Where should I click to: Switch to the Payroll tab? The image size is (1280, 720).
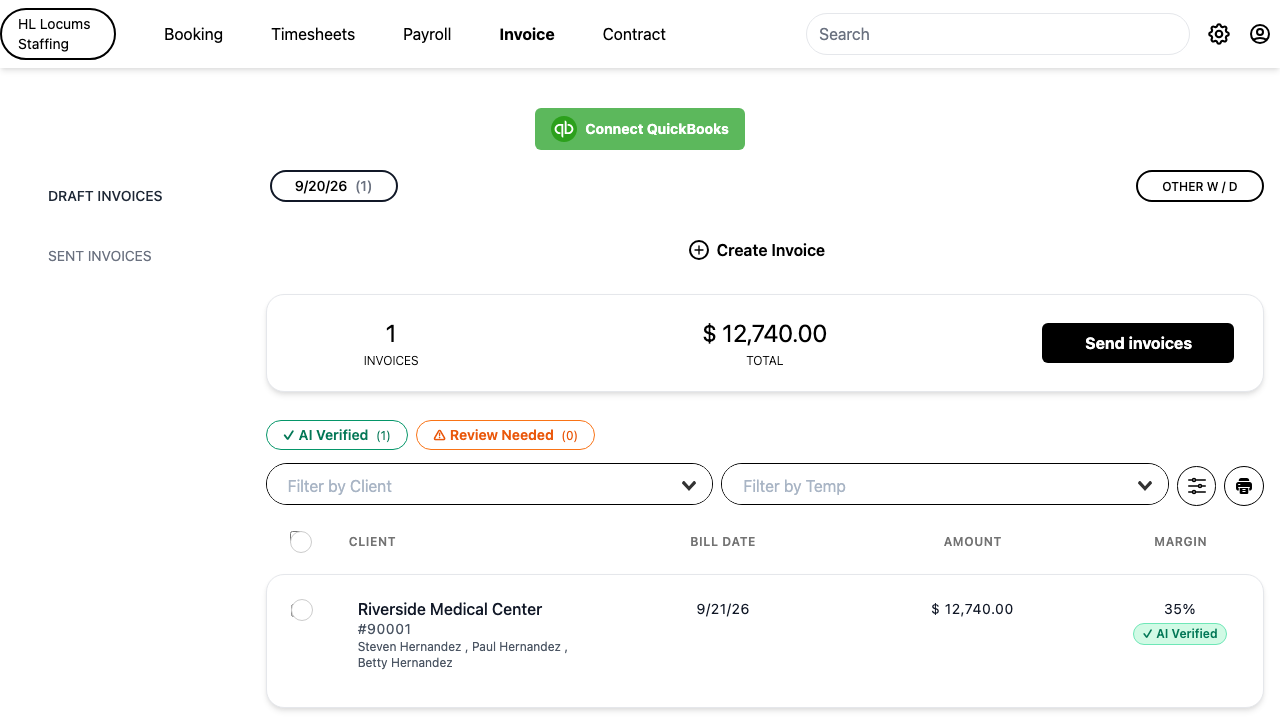tap(427, 34)
